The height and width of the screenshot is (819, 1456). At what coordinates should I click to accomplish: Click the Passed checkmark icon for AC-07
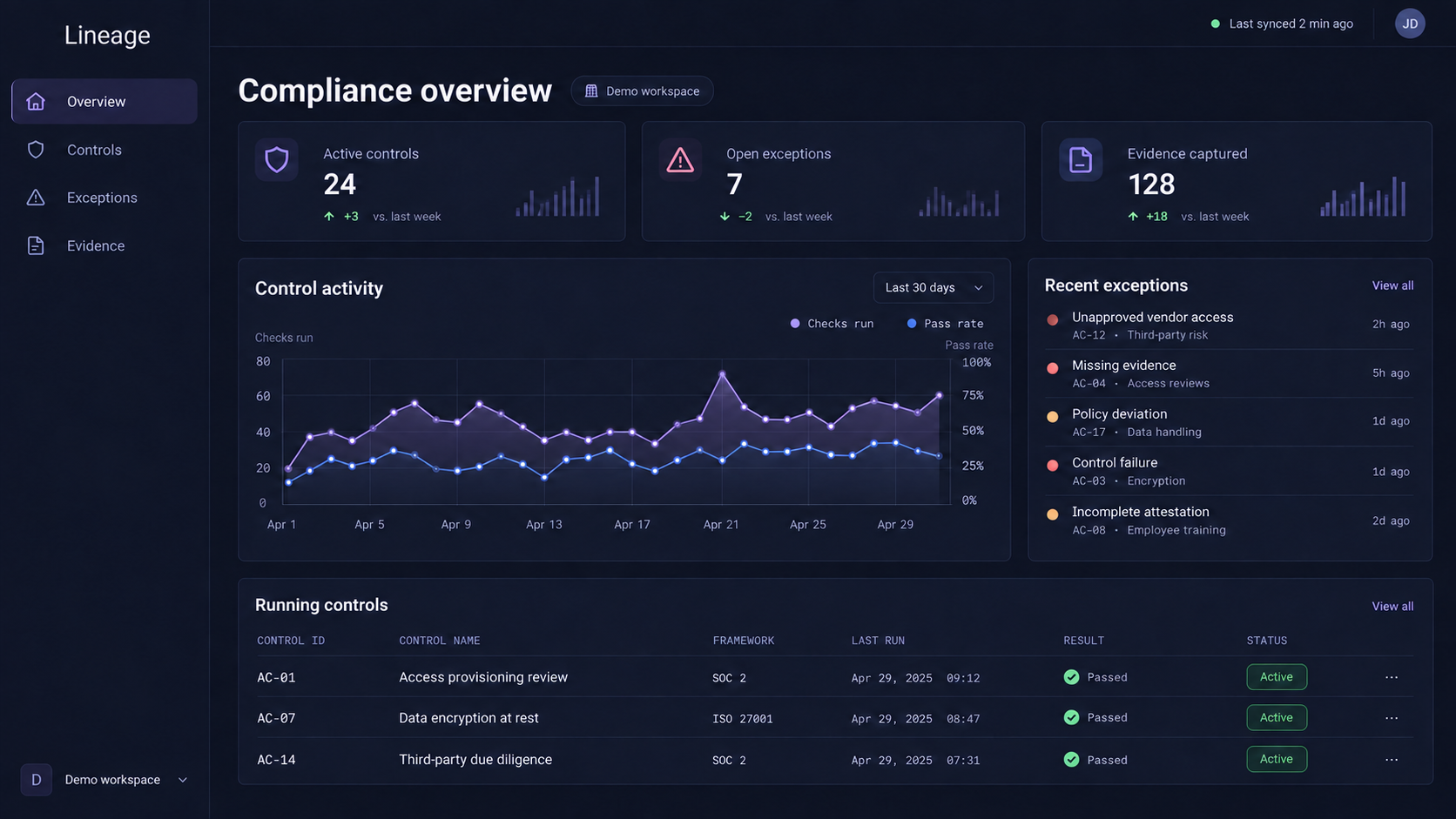tap(1071, 718)
